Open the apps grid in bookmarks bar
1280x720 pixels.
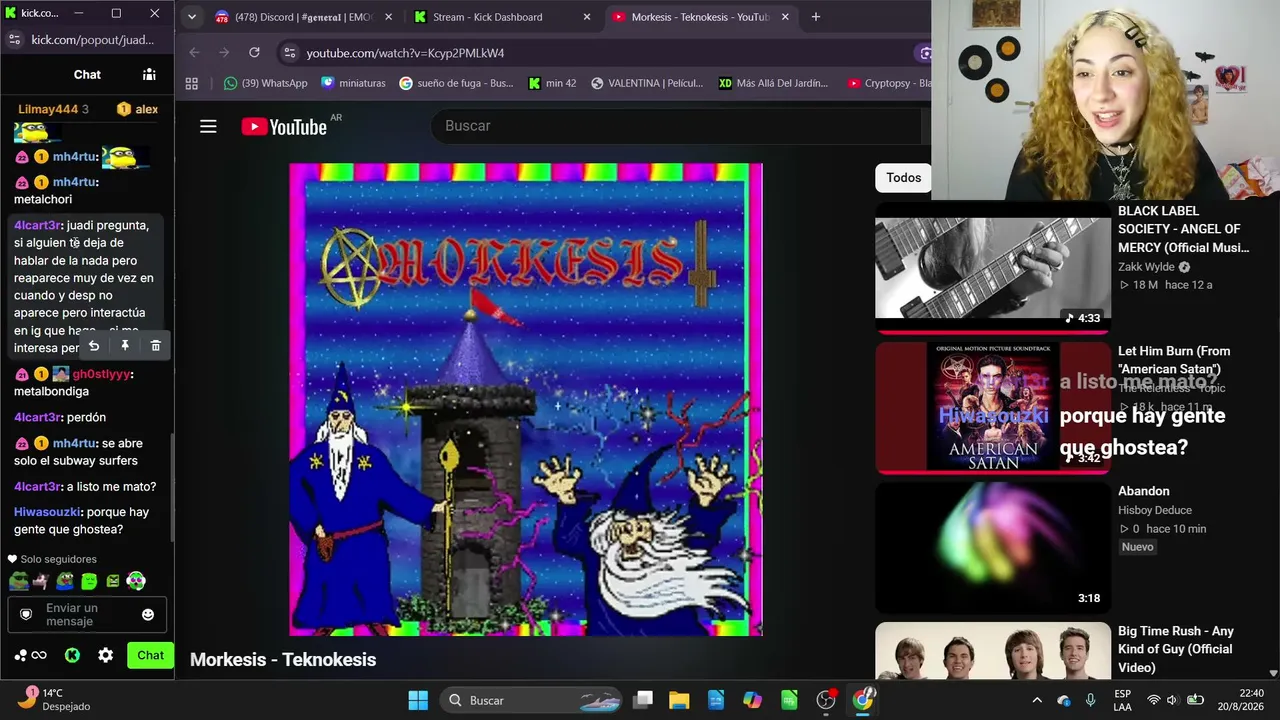point(192,83)
